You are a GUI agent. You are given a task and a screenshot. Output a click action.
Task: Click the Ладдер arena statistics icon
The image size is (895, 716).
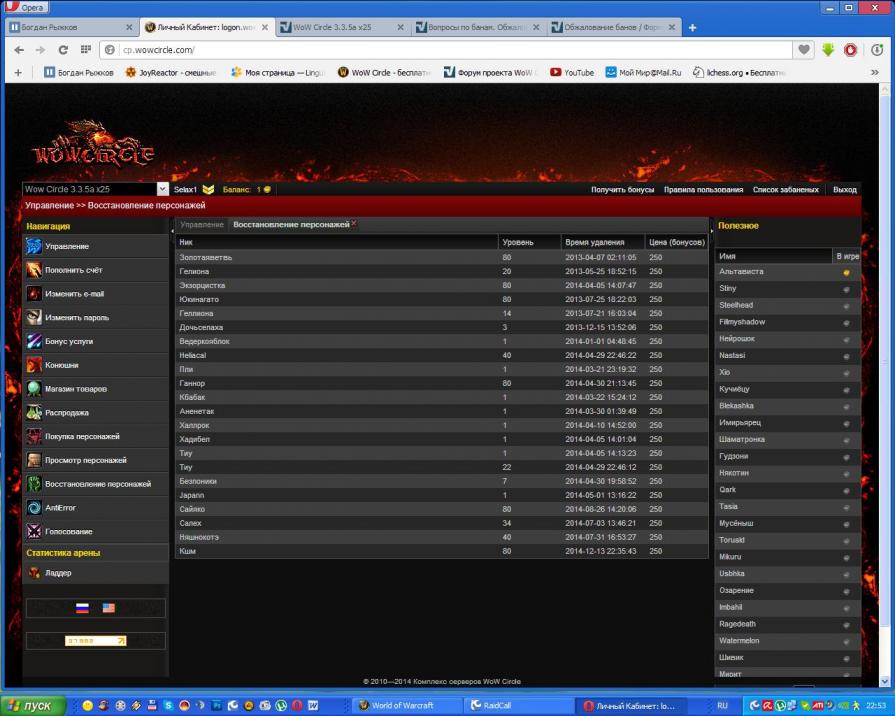(x=34, y=573)
